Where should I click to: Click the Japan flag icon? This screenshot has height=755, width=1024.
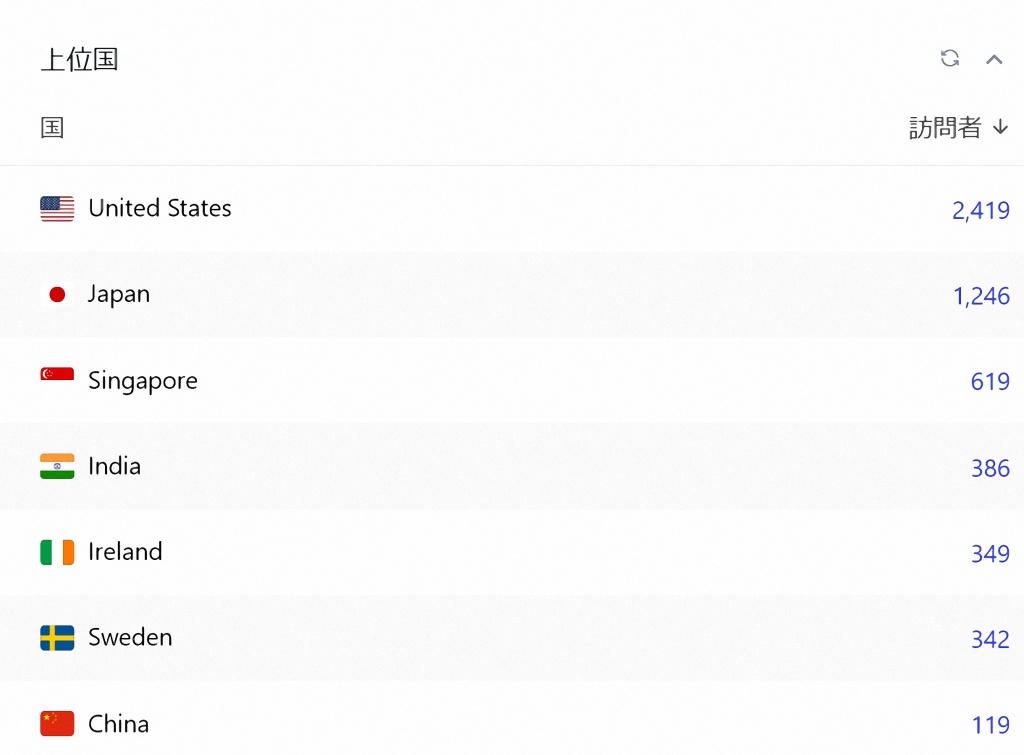pos(57,294)
